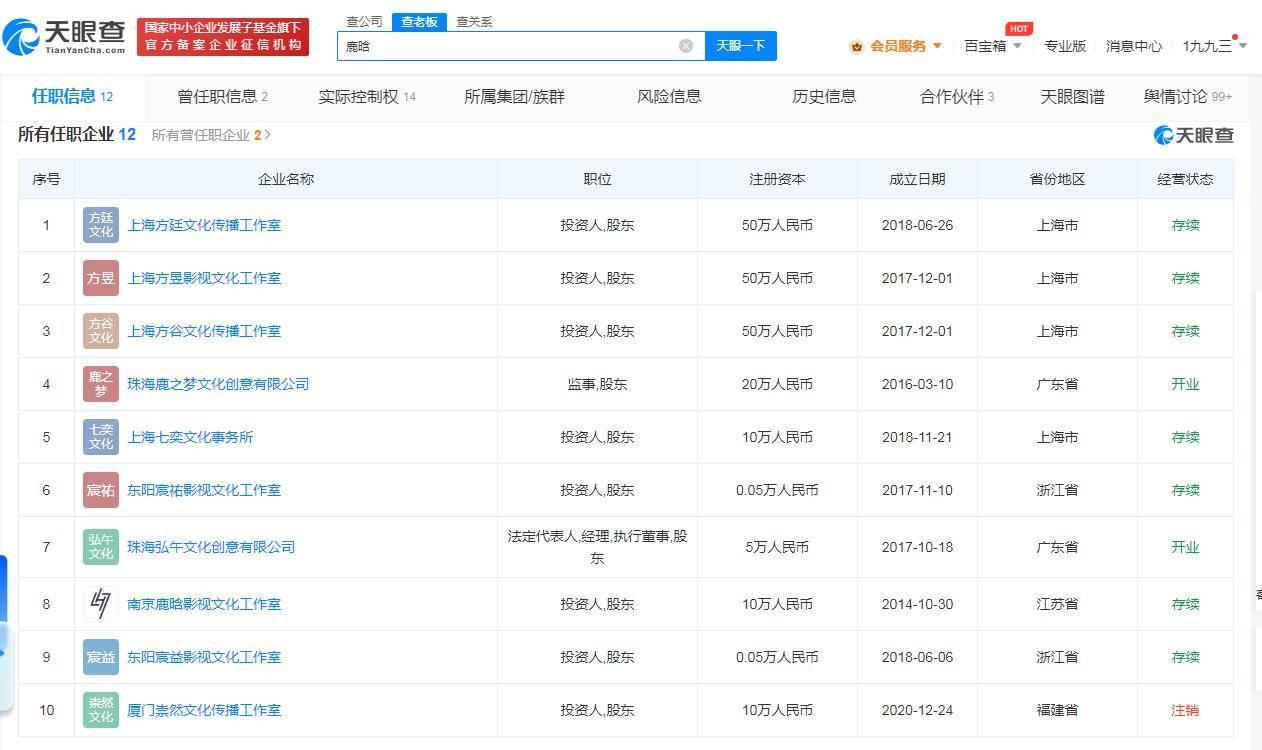
Task: Open 厦门崇然文化传播工作室 link
Action: (204, 710)
